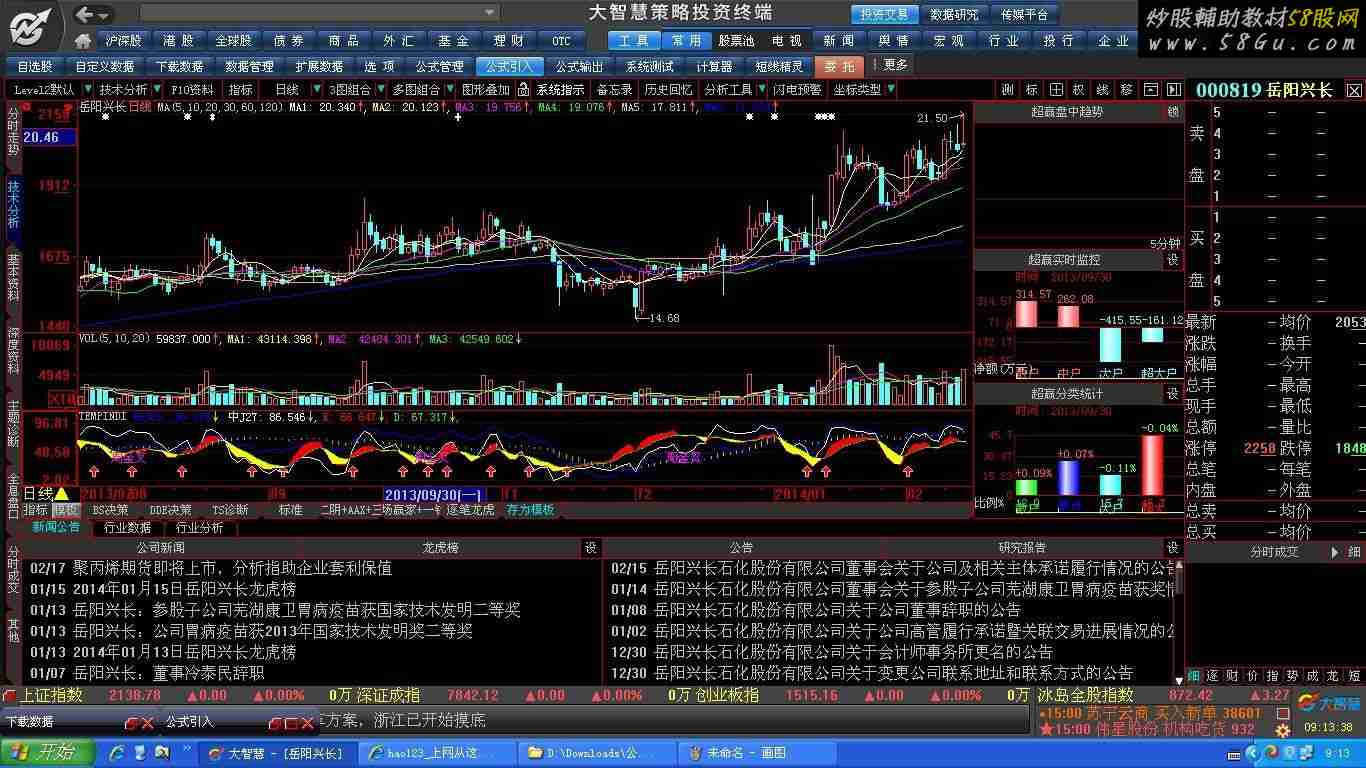This screenshot has width=1366, height=768.
Task: Click the 闪电预警 alert button
Action: 797,90
